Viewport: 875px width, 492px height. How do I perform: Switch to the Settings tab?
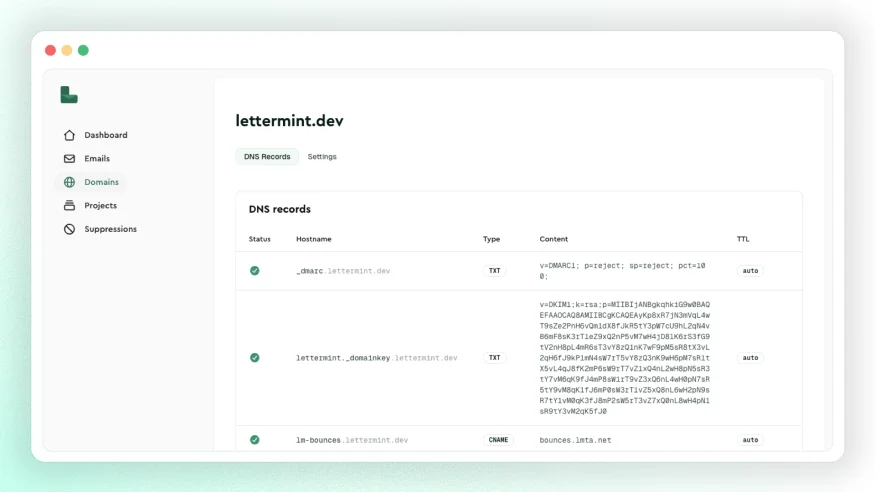tap(322, 157)
